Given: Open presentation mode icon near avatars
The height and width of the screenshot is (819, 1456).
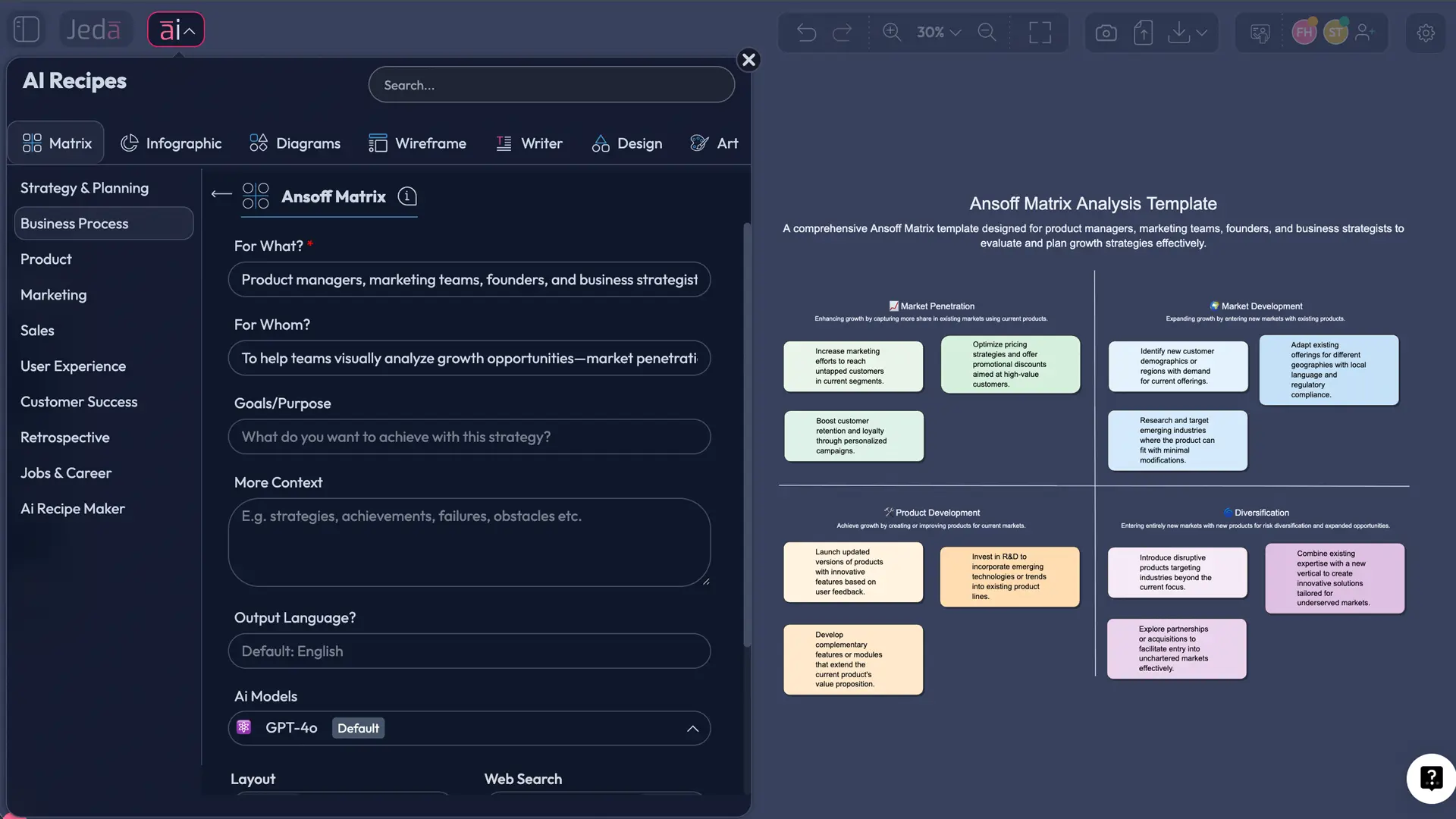Looking at the screenshot, I should [x=1260, y=33].
